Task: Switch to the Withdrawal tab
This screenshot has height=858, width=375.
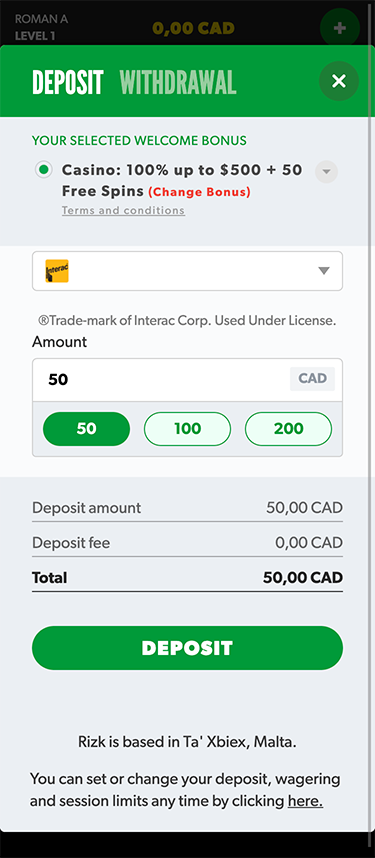Action: click(178, 82)
